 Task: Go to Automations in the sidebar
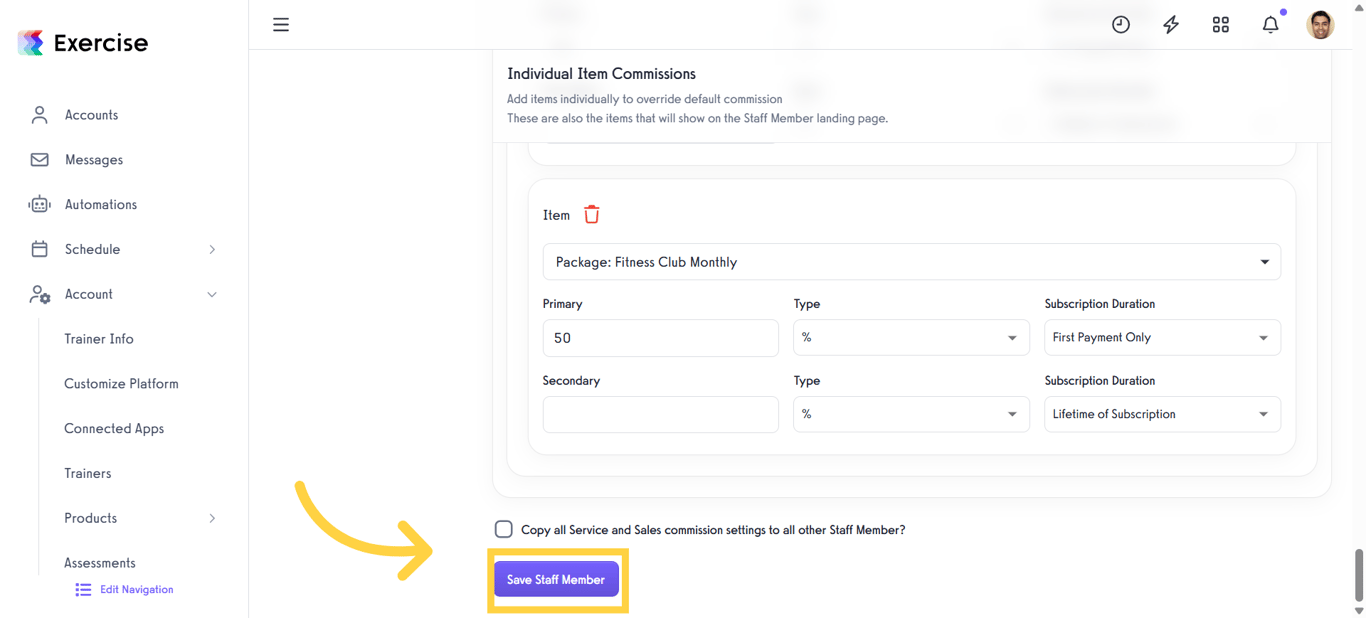[x=100, y=205]
